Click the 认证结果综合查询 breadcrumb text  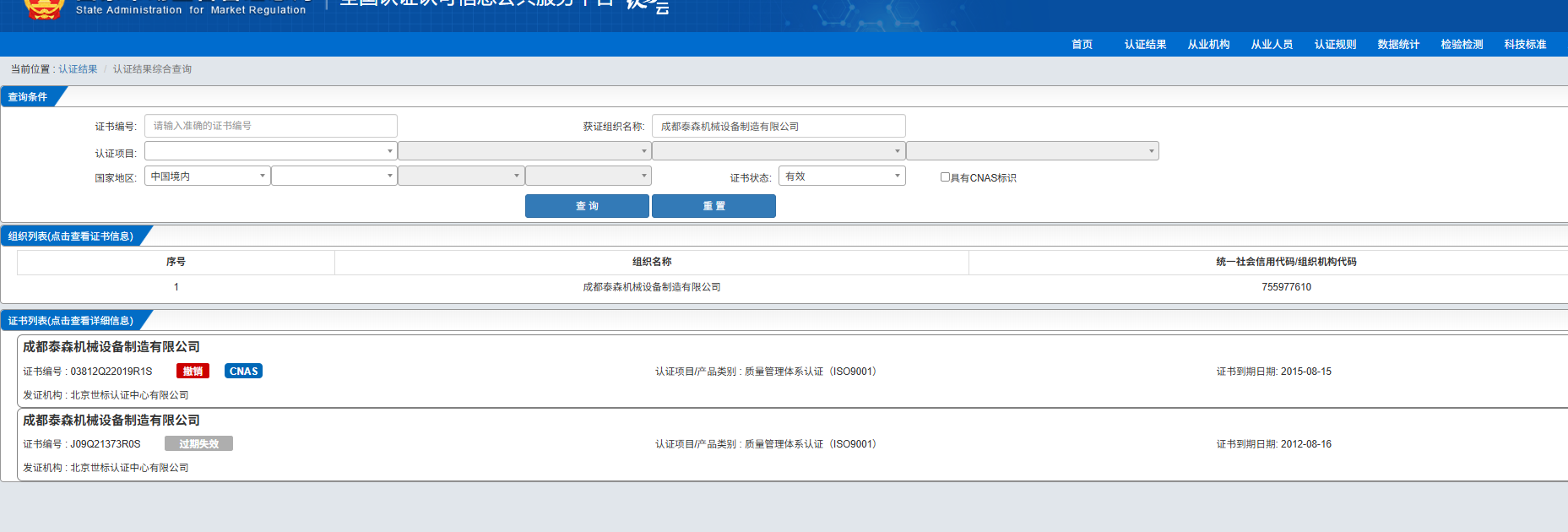[x=152, y=69]
